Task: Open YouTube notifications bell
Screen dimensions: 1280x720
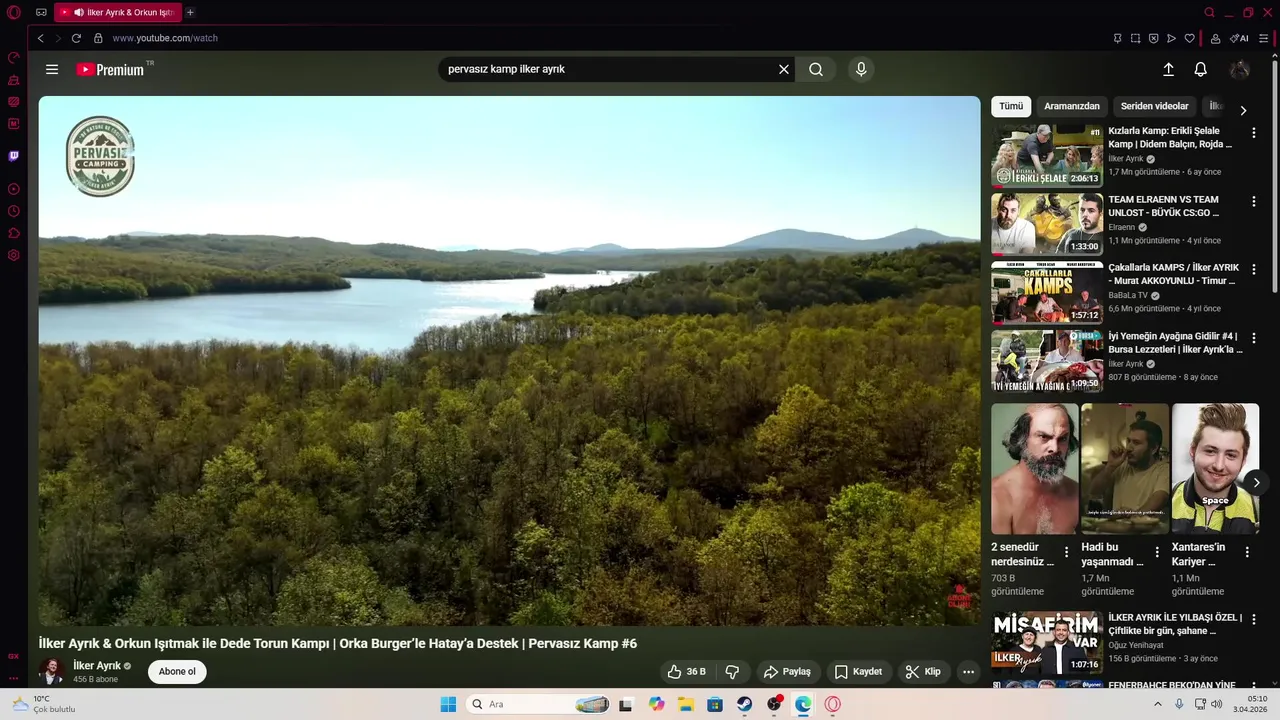Action: pyautogui.click(x=1201, y=69)
